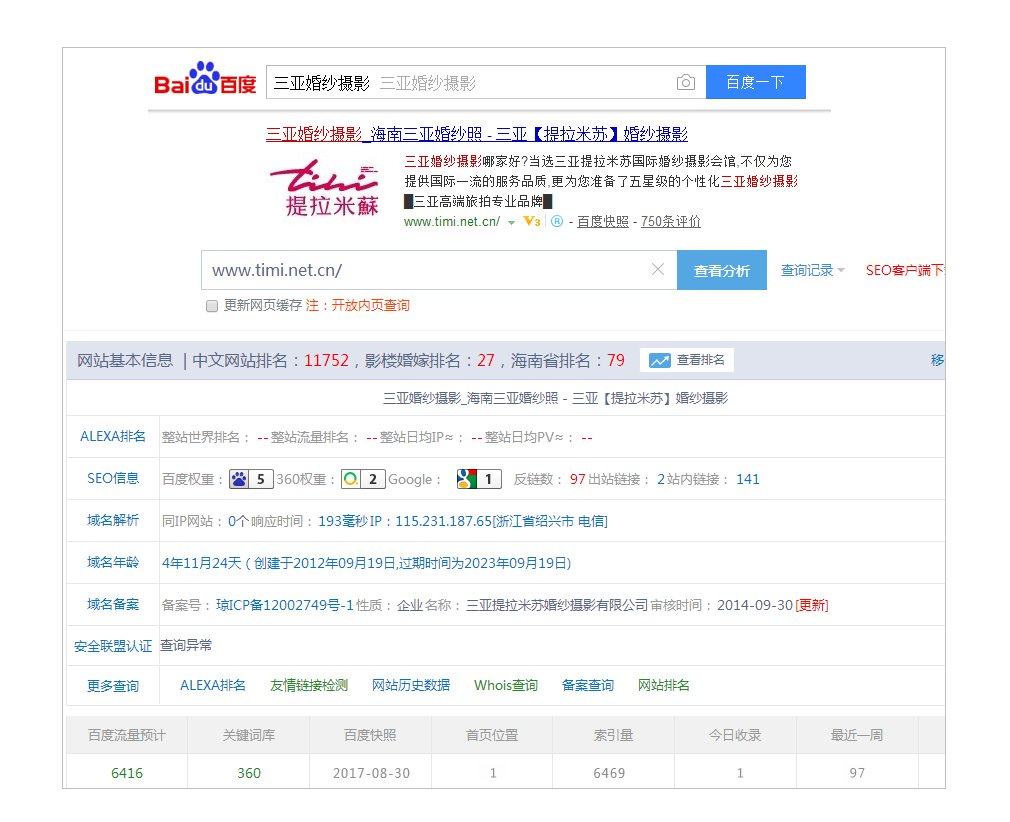The height and width of the screenshot is (822, 1010).
Task: Click the 出站链接 value 2
Action: pyautogui.click(x=661, y=479)
